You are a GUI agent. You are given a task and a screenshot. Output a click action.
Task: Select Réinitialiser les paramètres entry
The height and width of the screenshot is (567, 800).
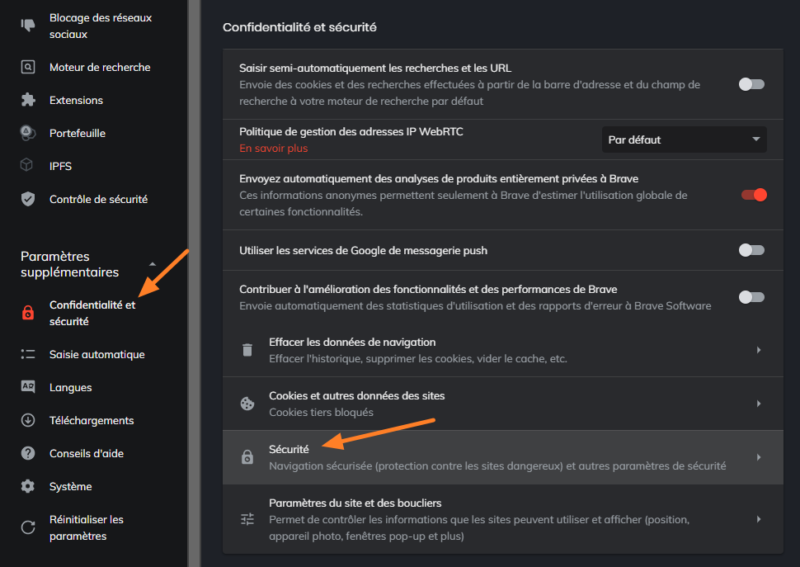[x=86, y=528]
